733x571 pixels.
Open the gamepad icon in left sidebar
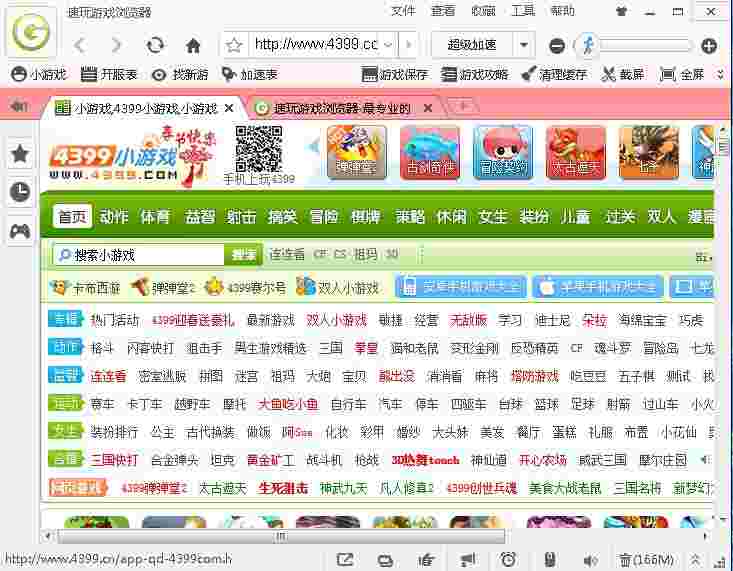point(20,231)
